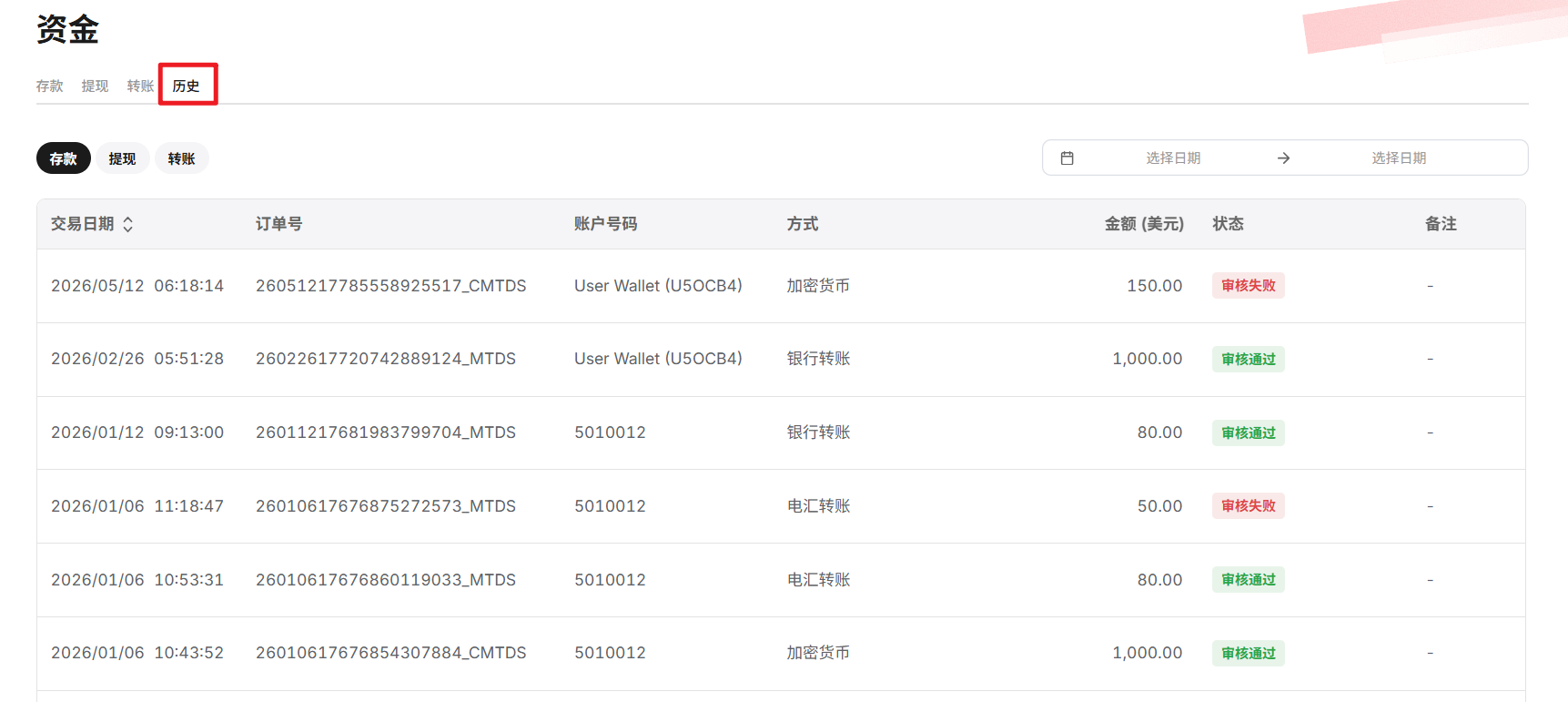Click order 26011217681983799704_MTDS
This screenshot has height=702, width=1568.
pyautogui.click(x=386, y=432)
